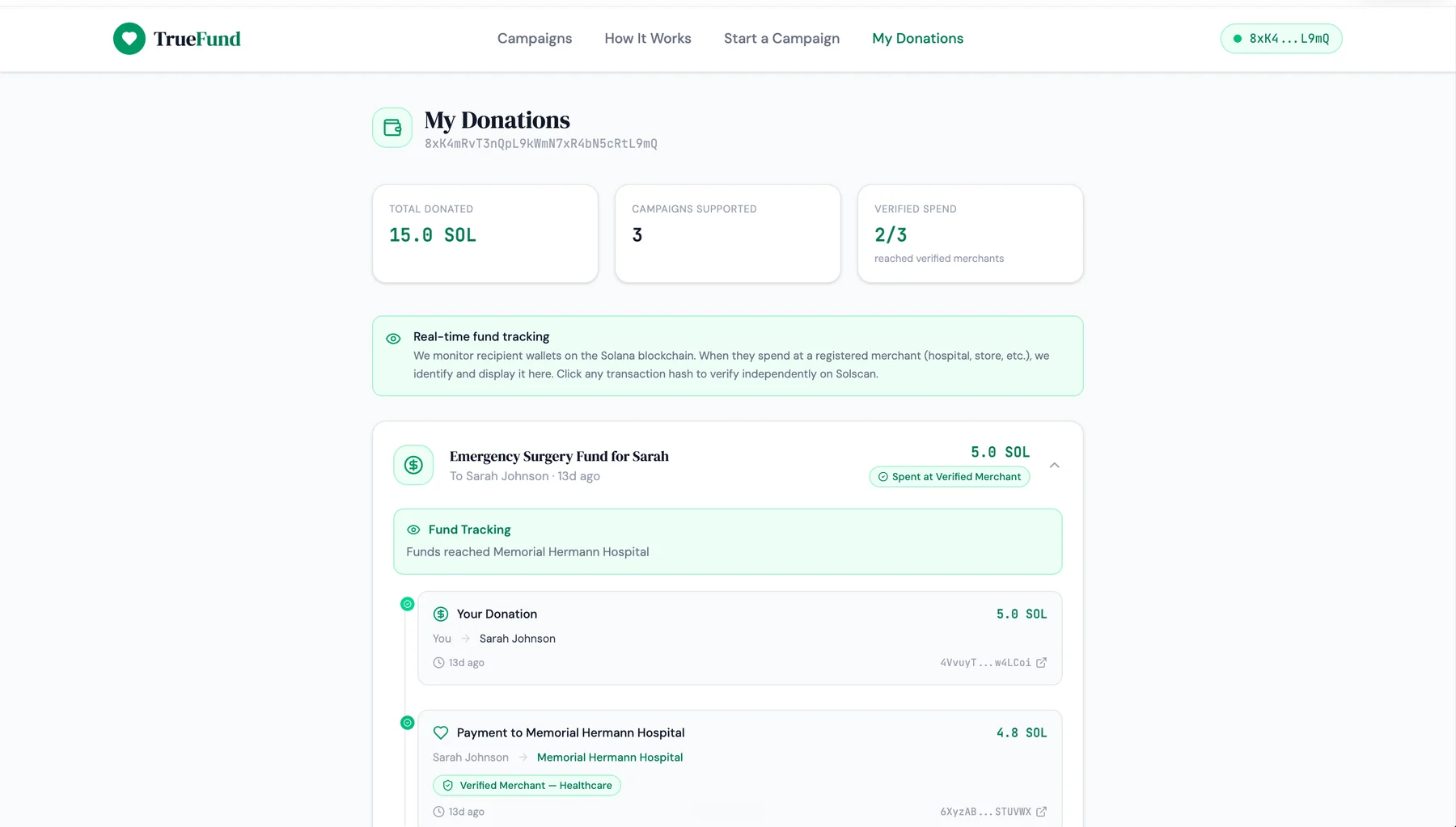The image size is (1456, 827).
Task: Open transaction hash 6XyzAB...STUVWX
Action: 985,812
